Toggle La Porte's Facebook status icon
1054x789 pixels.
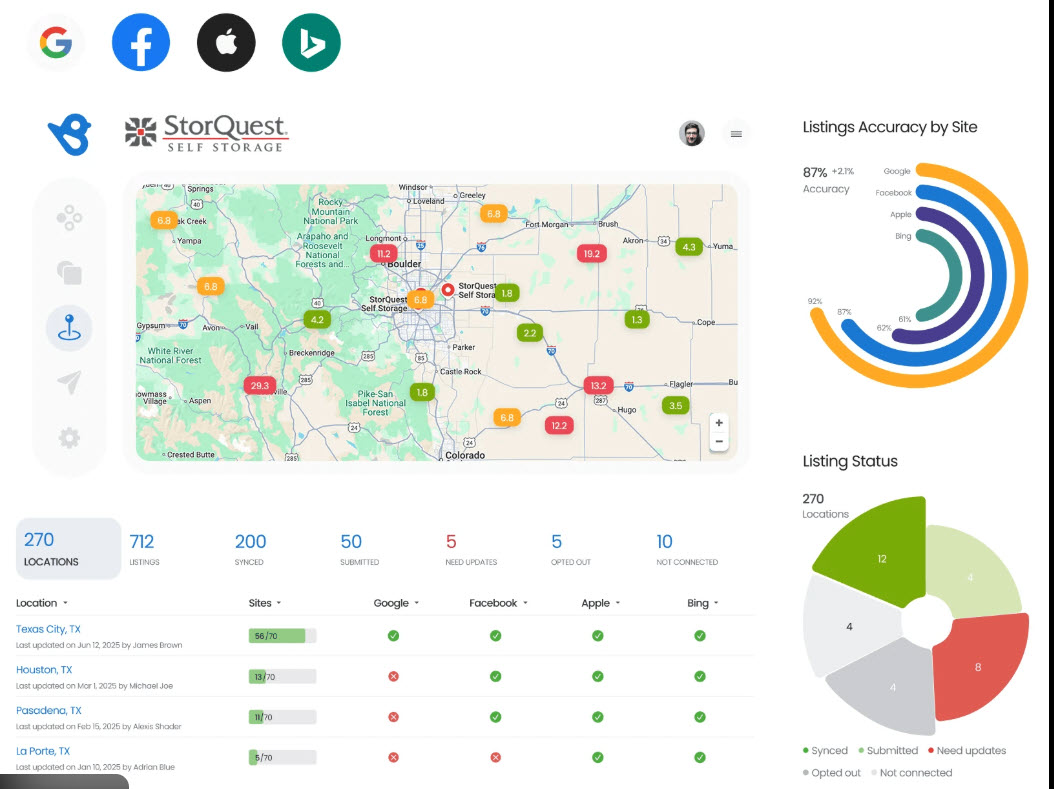(x=494, y=757)
